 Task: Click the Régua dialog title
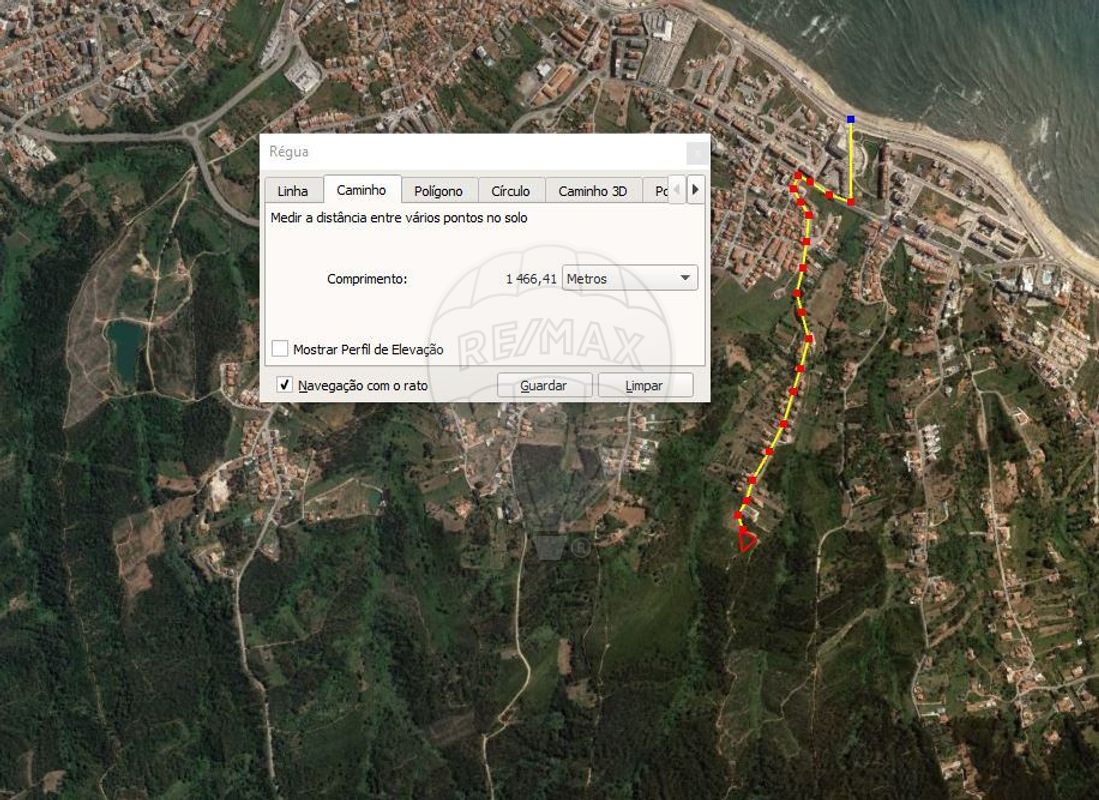tap(289, 151)
